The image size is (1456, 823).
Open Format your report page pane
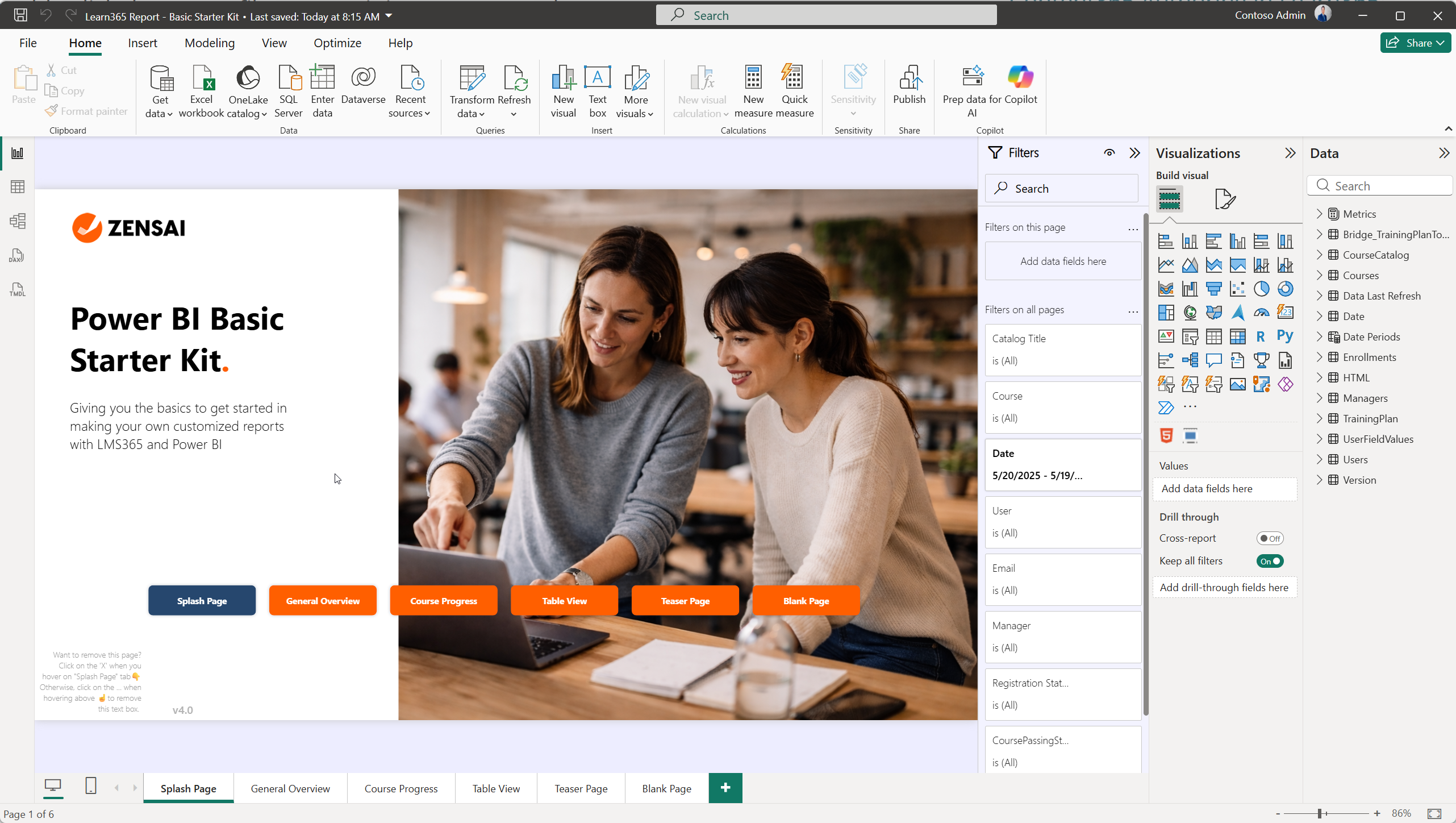[x=1225, y=199]
